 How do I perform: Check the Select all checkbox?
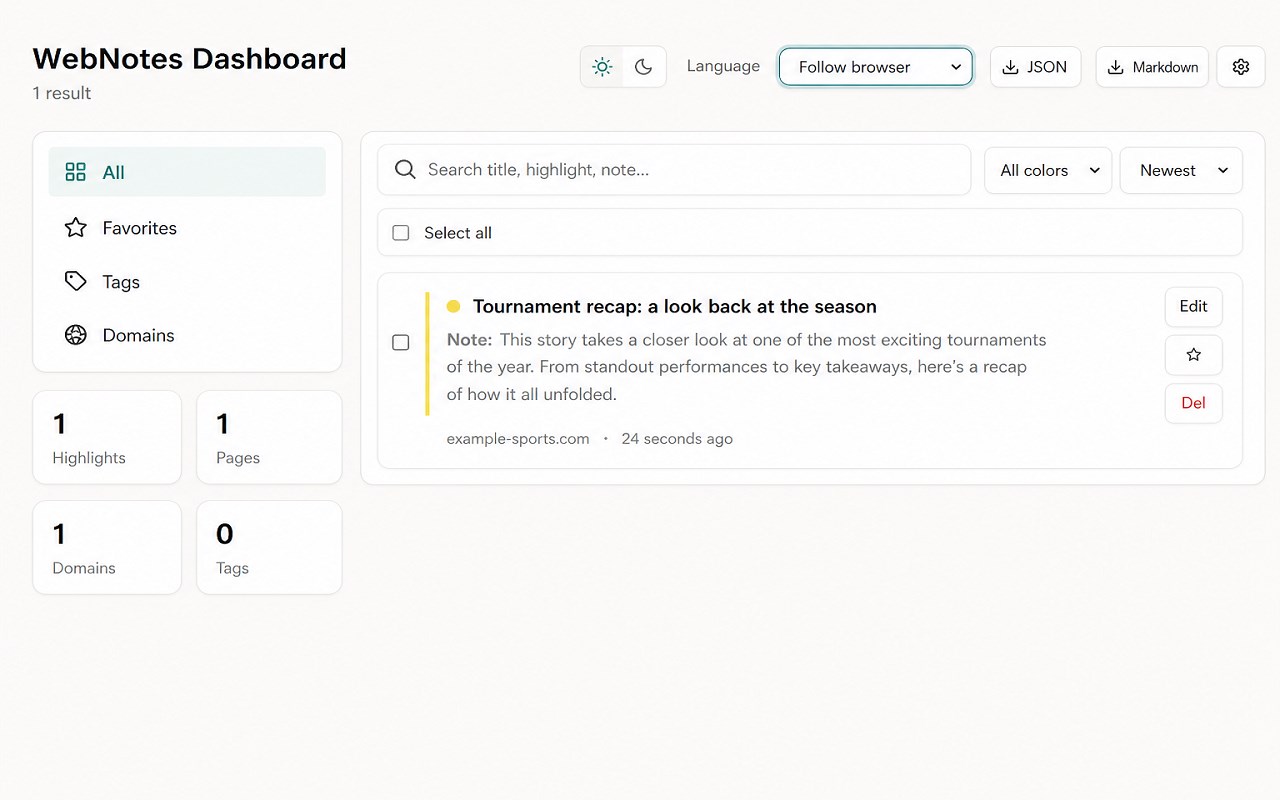click(x=401, y=233)
